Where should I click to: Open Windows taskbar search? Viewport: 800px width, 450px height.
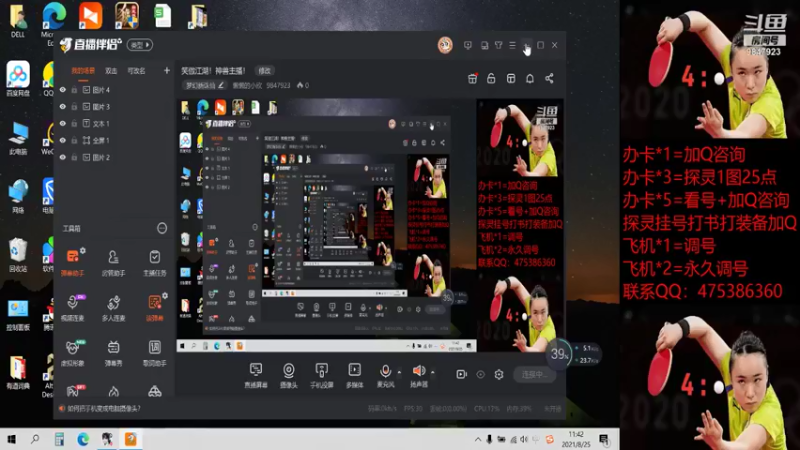point(35,439)
